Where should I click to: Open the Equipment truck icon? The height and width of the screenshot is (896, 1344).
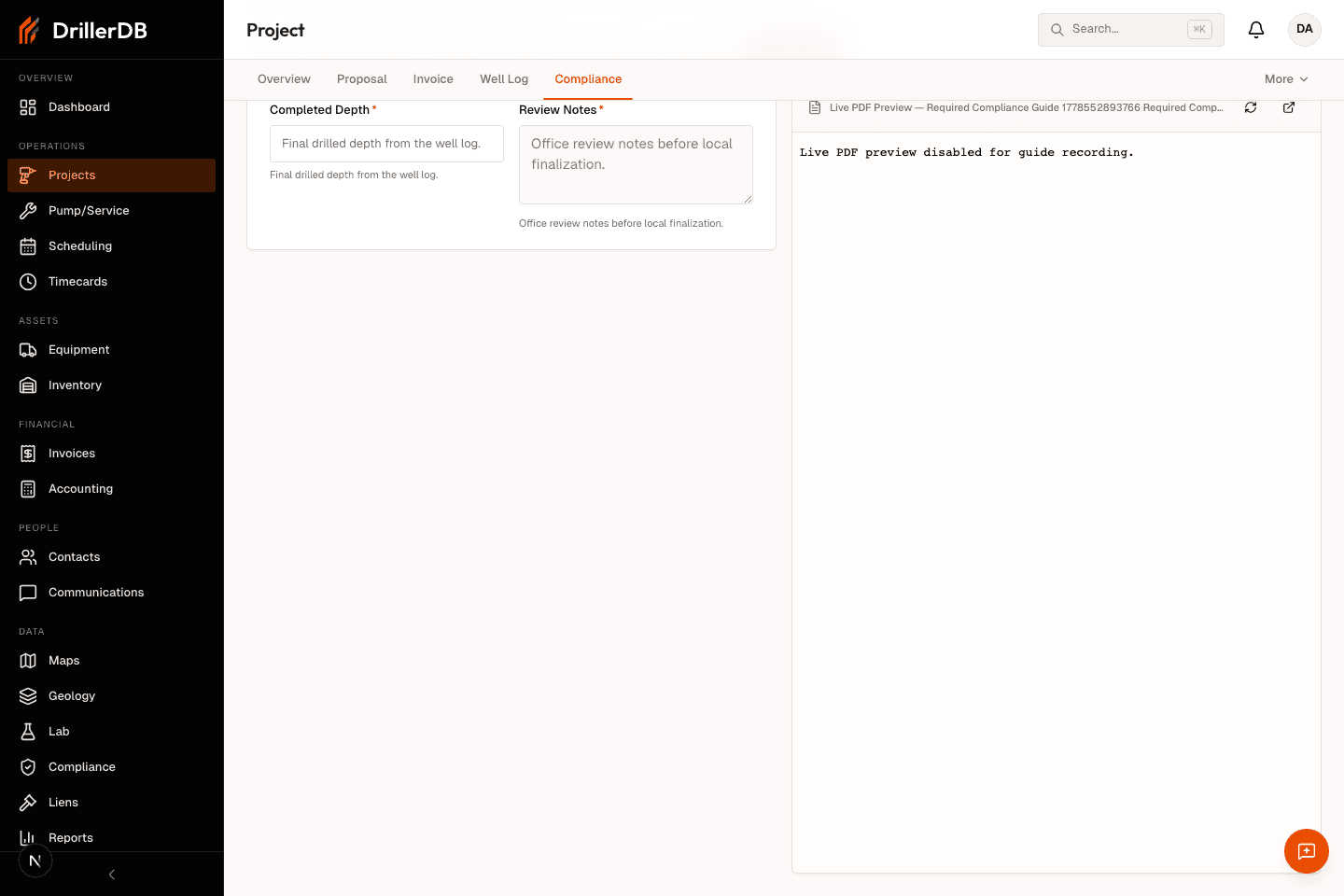tap(28, 350)
